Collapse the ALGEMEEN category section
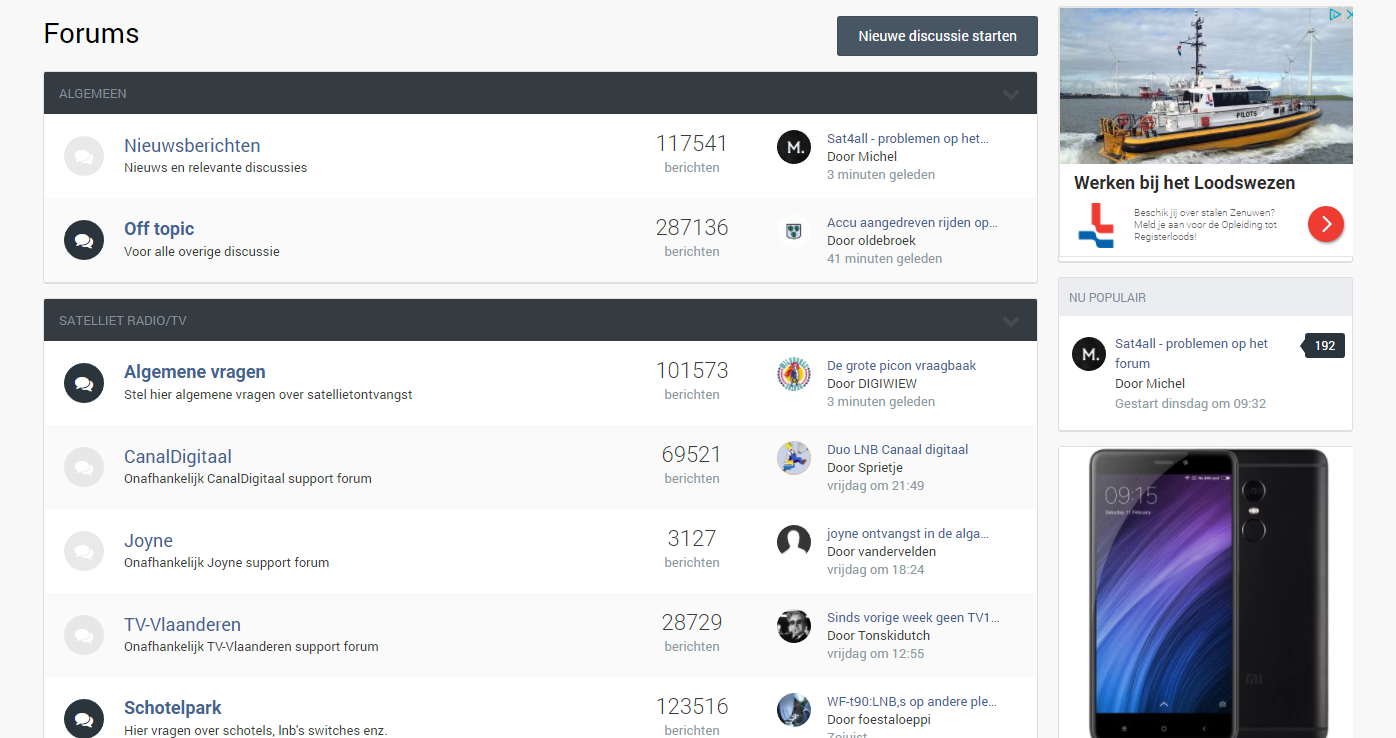The width and height of the screenshot is (1396, 738). (1011, 94)
